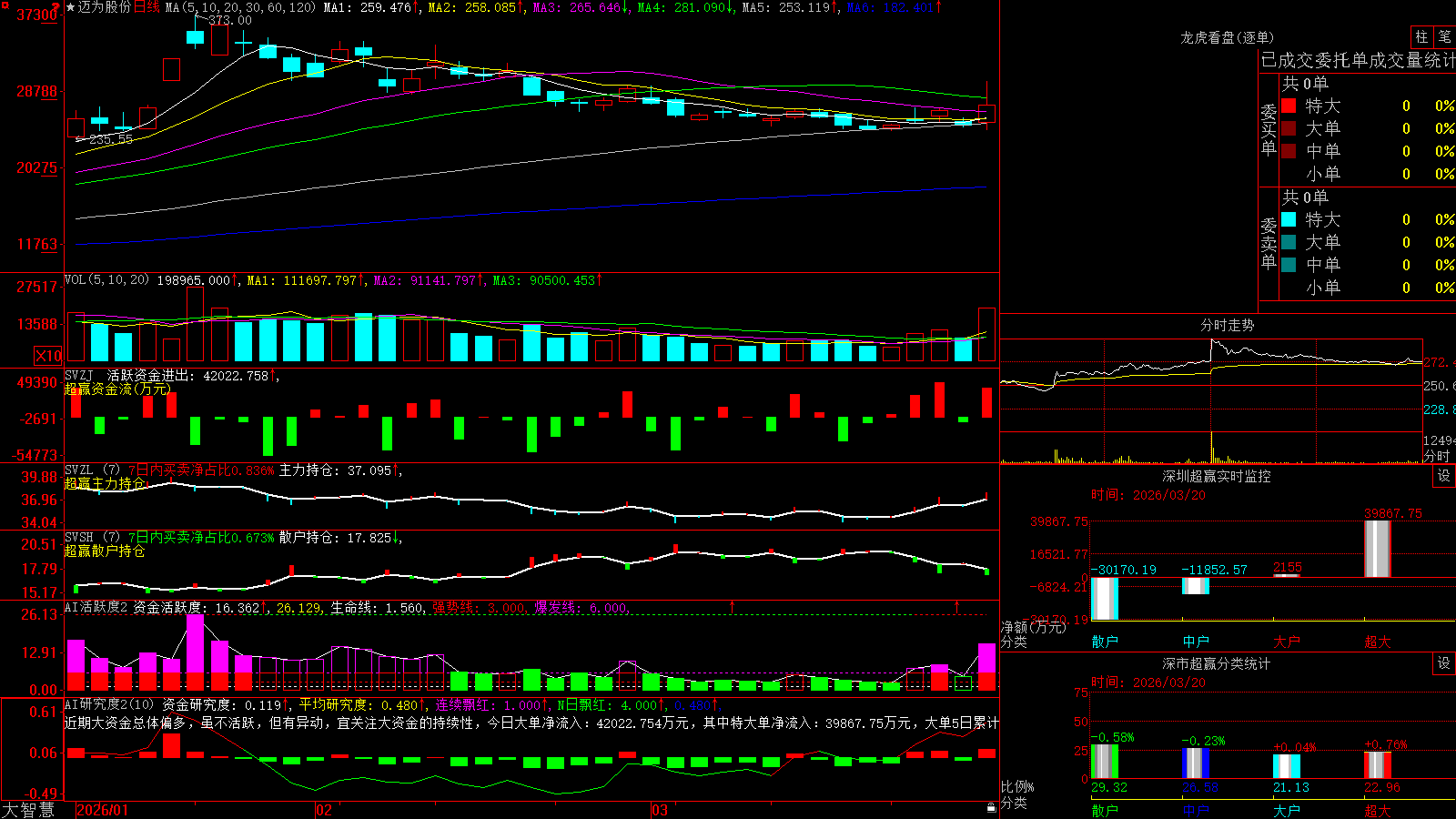Click the AI research commentary text line
Viewport: 1456px width, 819px height.
[x=531, y=723]
